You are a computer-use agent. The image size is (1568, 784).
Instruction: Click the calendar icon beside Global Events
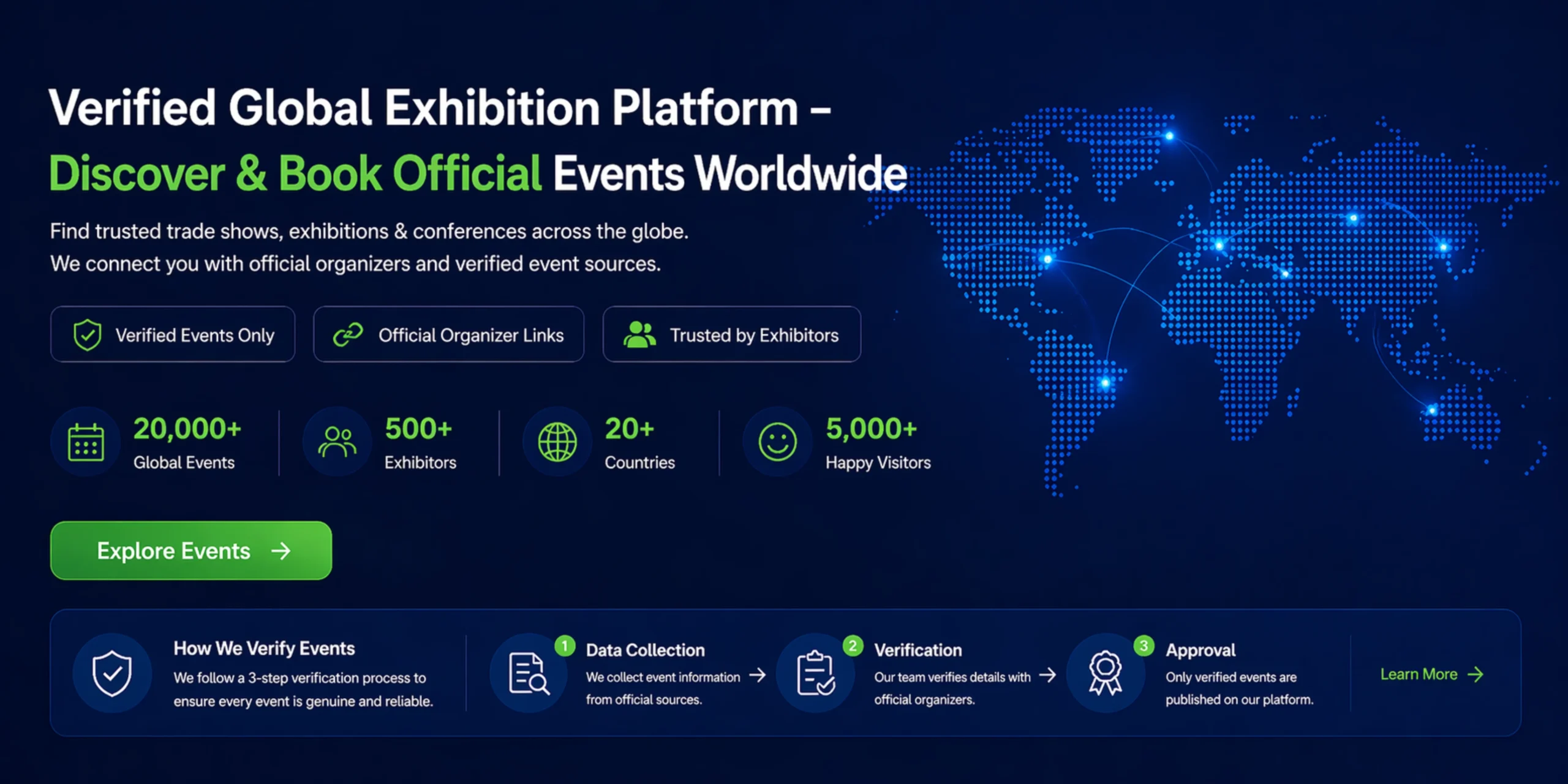pos(86,442)
